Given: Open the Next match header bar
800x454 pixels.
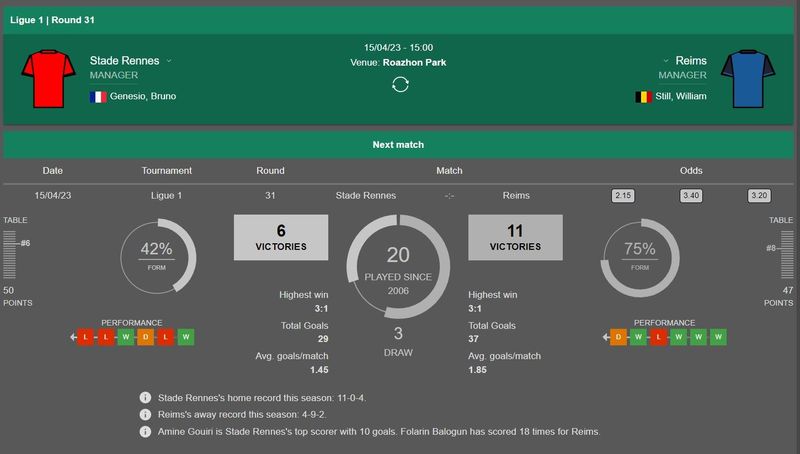Looking at the screenshot, I should pos(398,145).
